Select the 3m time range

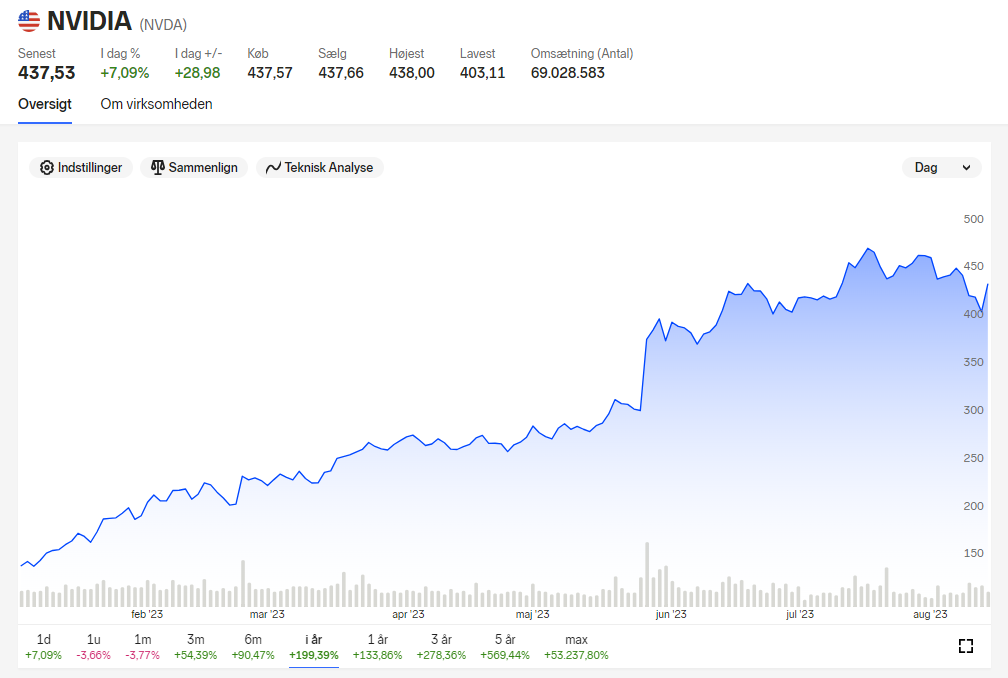coord(195,647)
